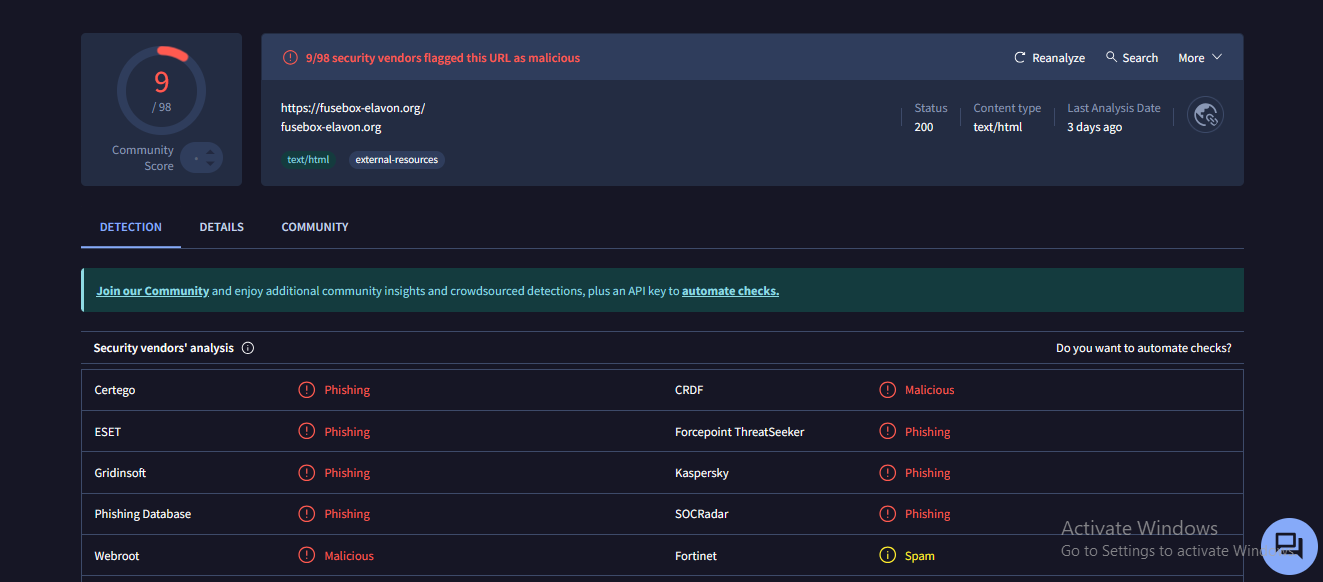
Task: Click the globe URL link icon
Action: (x=1205, y=115)
